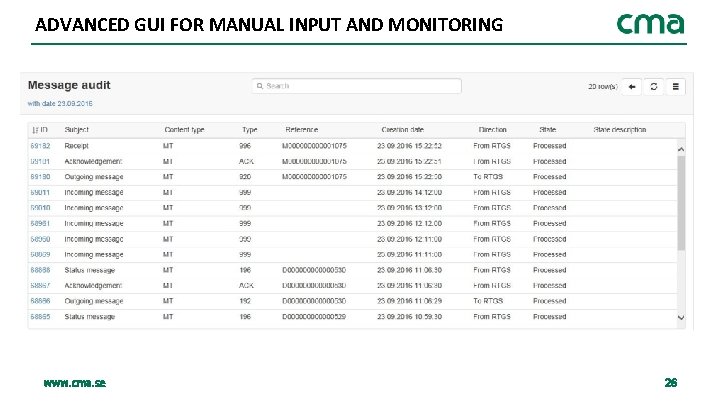Image resolution: width=720 pixels, height=405 pixels.
Task: Sort by Reference column header
Action: tap(302, 130)
